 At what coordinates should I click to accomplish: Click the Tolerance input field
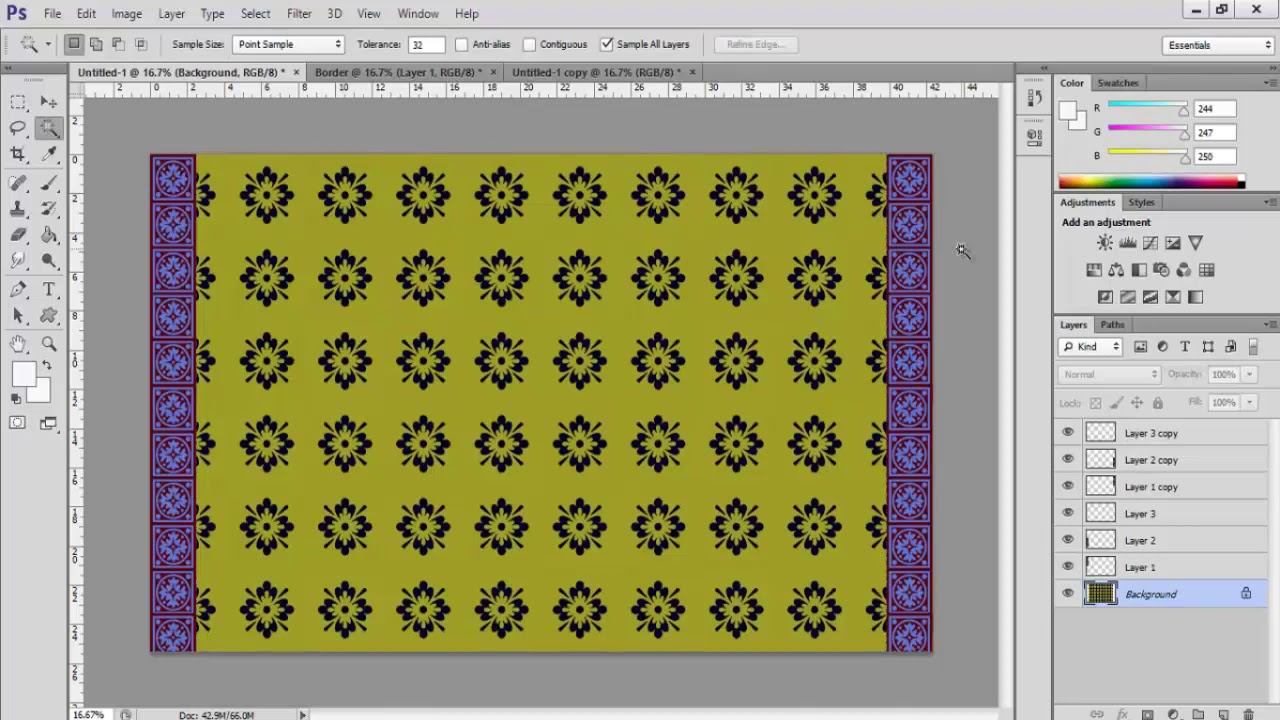click(x=425, y=44)
